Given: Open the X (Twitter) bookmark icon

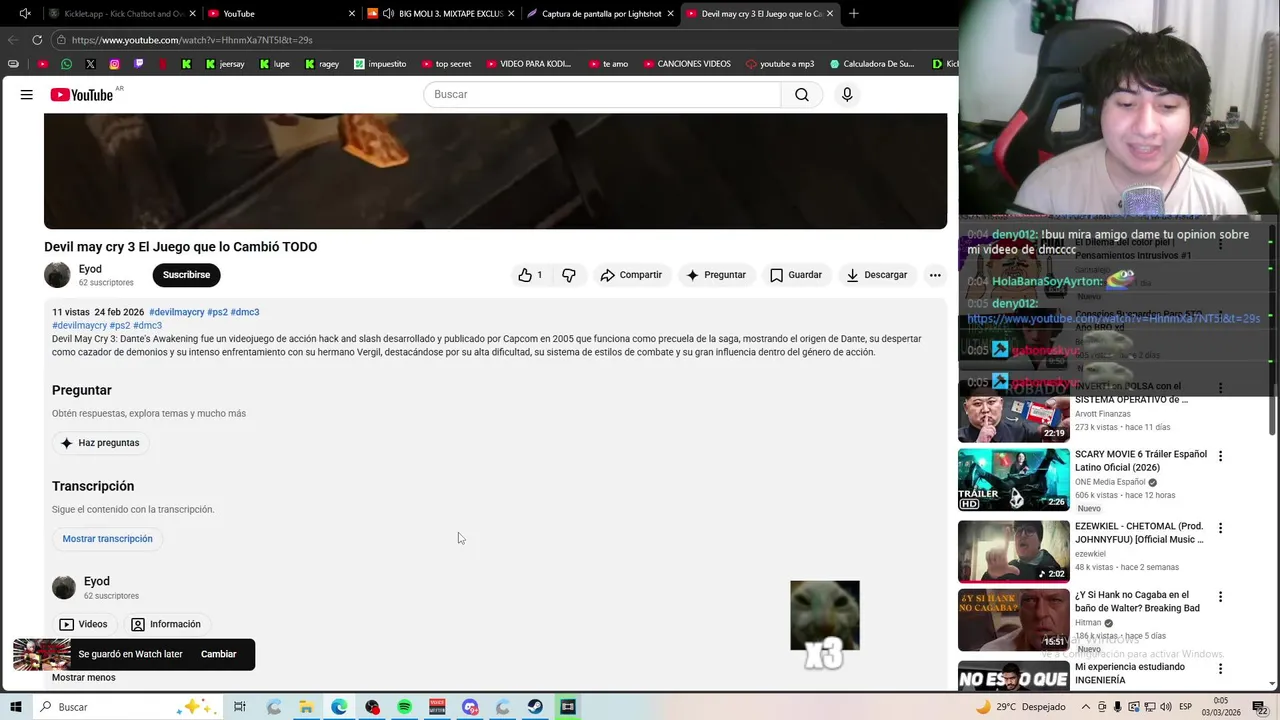Looking at the screenshot, I should pos(90,64).
